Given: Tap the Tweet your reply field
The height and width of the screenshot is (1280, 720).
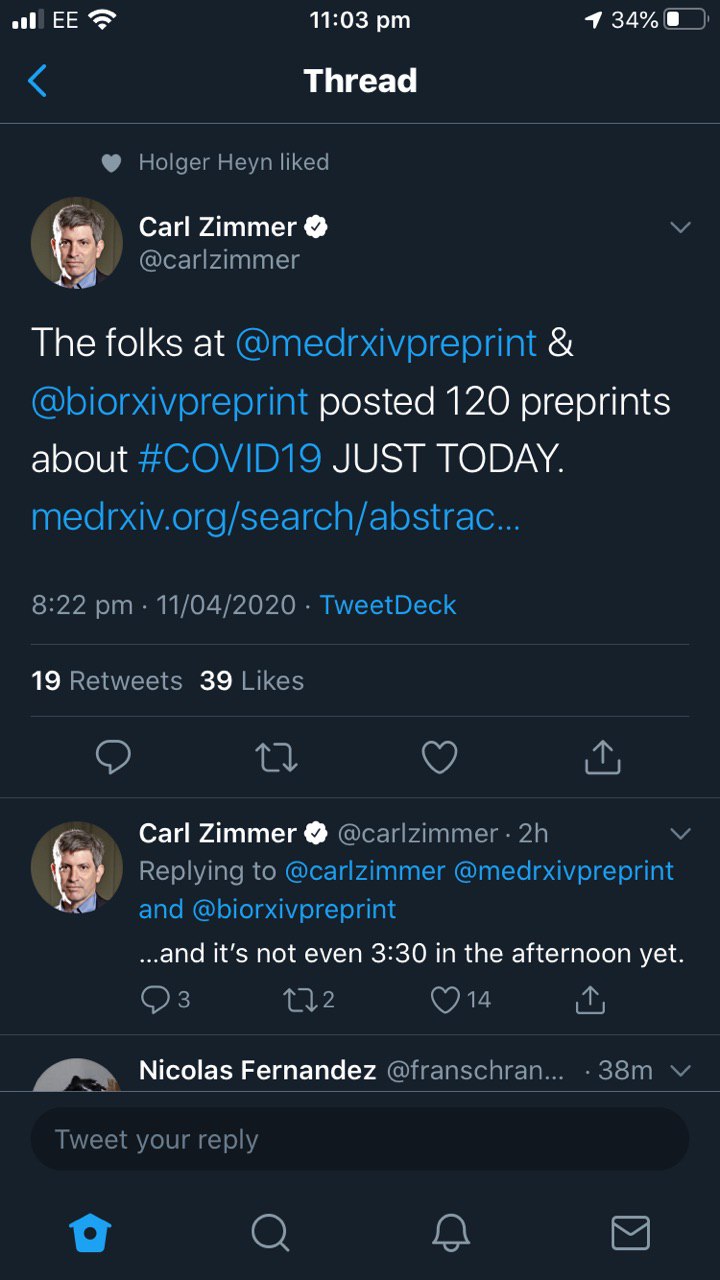Looking at the screenshot, I should click(x=360, y=1139).
